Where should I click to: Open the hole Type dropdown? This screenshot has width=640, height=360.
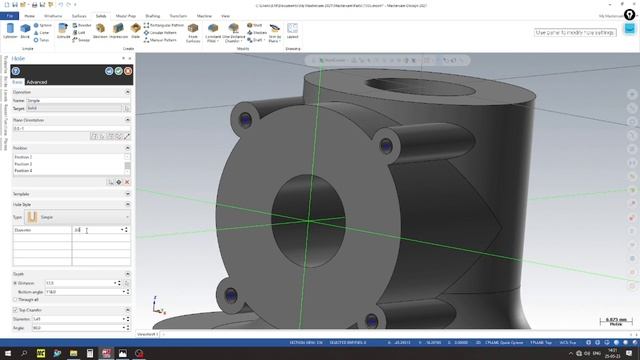pyautogui.click(x=78, y=217)
